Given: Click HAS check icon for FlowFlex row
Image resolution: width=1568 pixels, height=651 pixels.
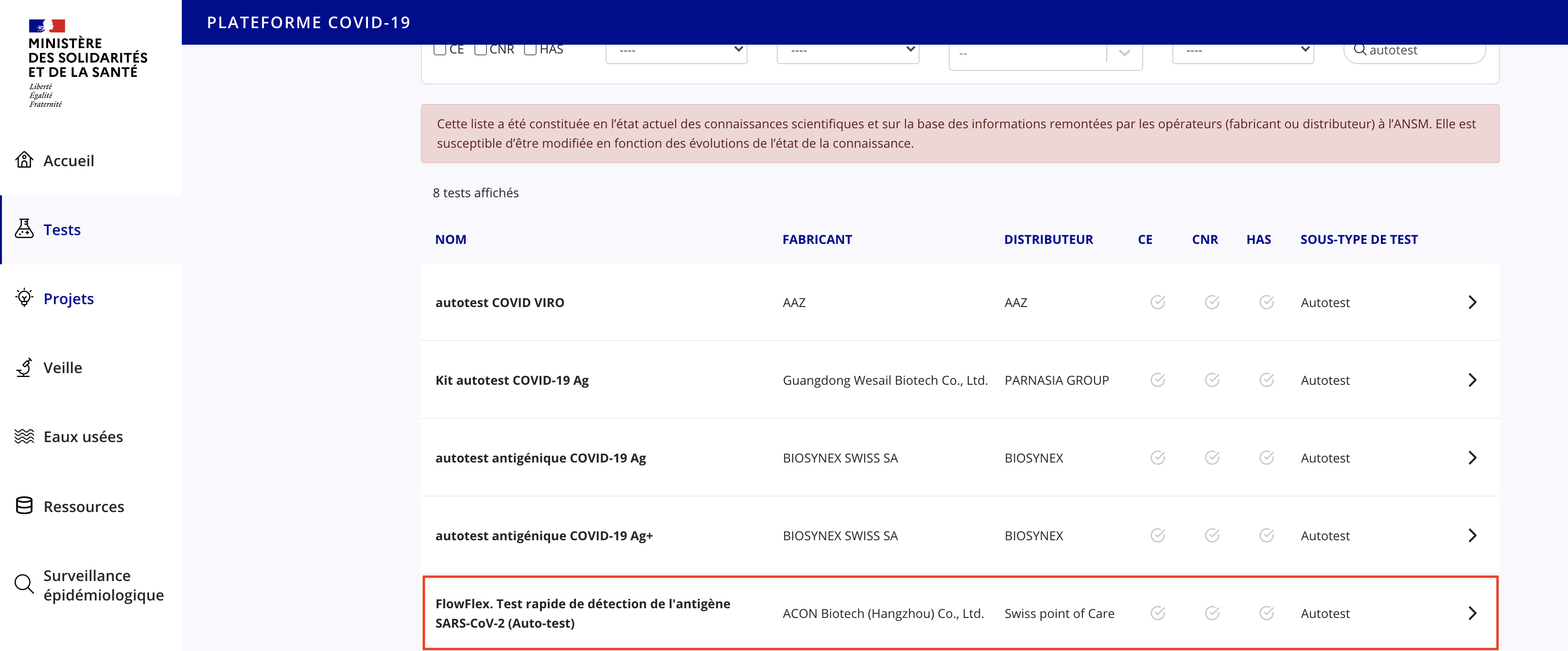Looking at the screenshot, I should (x=1267, y=613).
